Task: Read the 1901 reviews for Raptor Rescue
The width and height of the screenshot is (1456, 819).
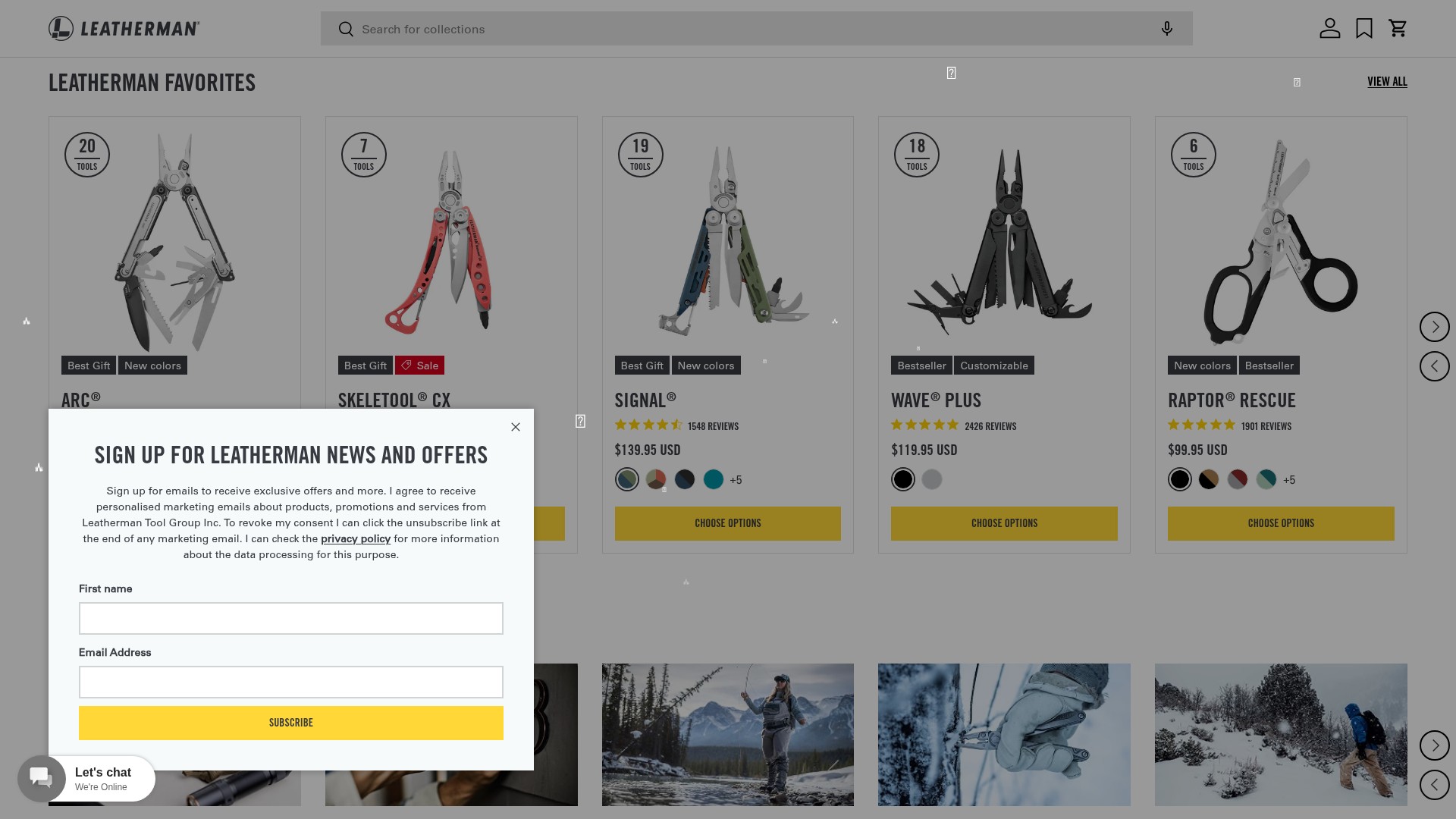Action: click(1266, 426)
